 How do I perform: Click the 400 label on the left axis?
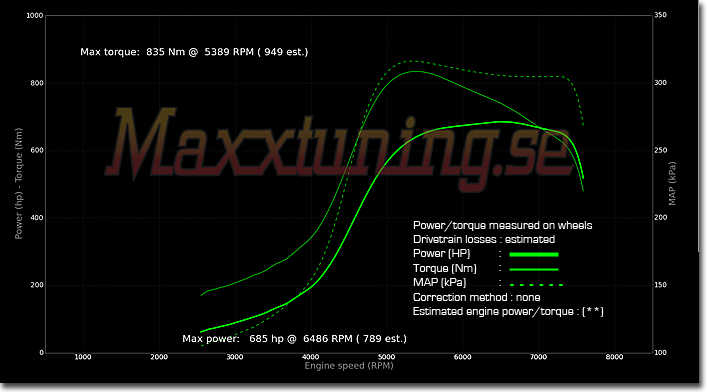37,218
